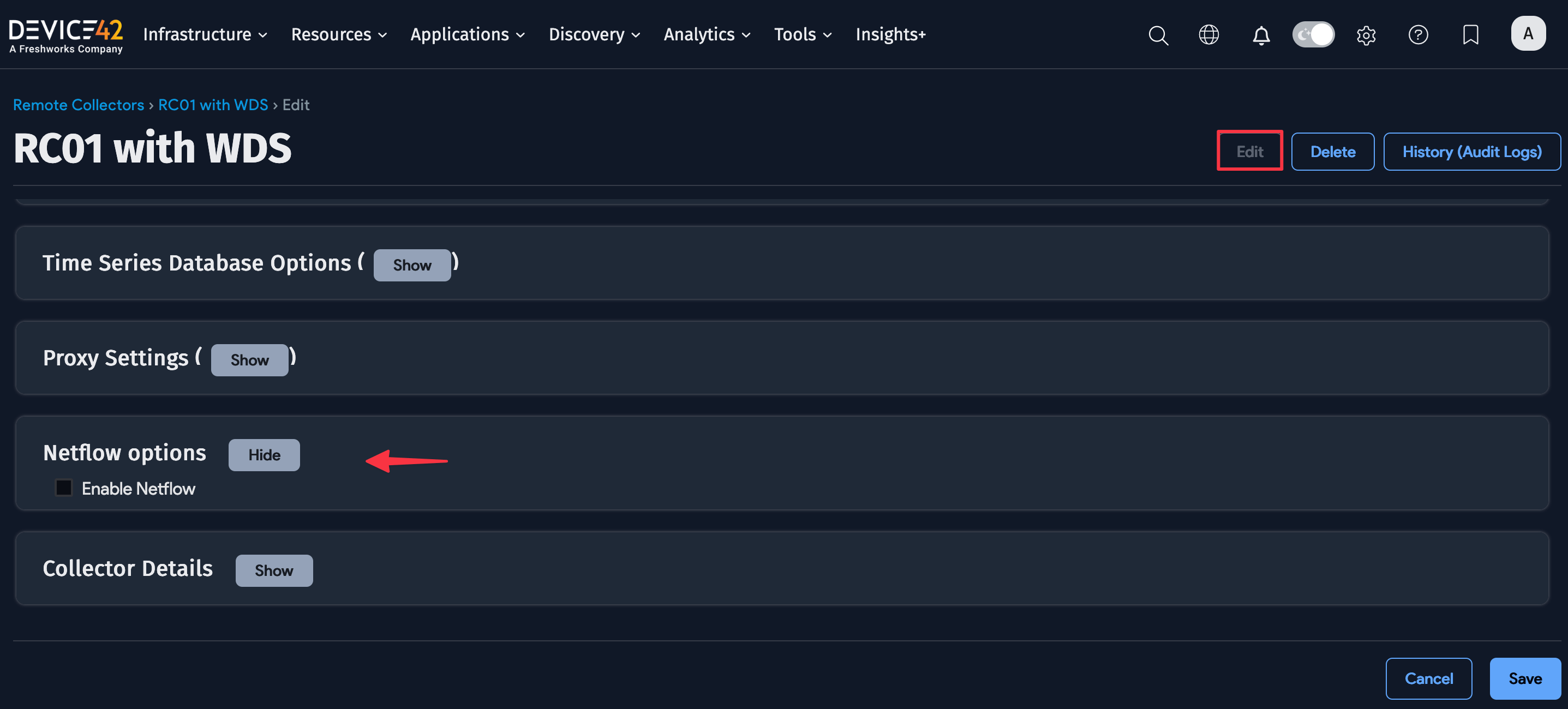Open the bookmarks icon
This screenshot has width=1568, height=709.
1470,35
